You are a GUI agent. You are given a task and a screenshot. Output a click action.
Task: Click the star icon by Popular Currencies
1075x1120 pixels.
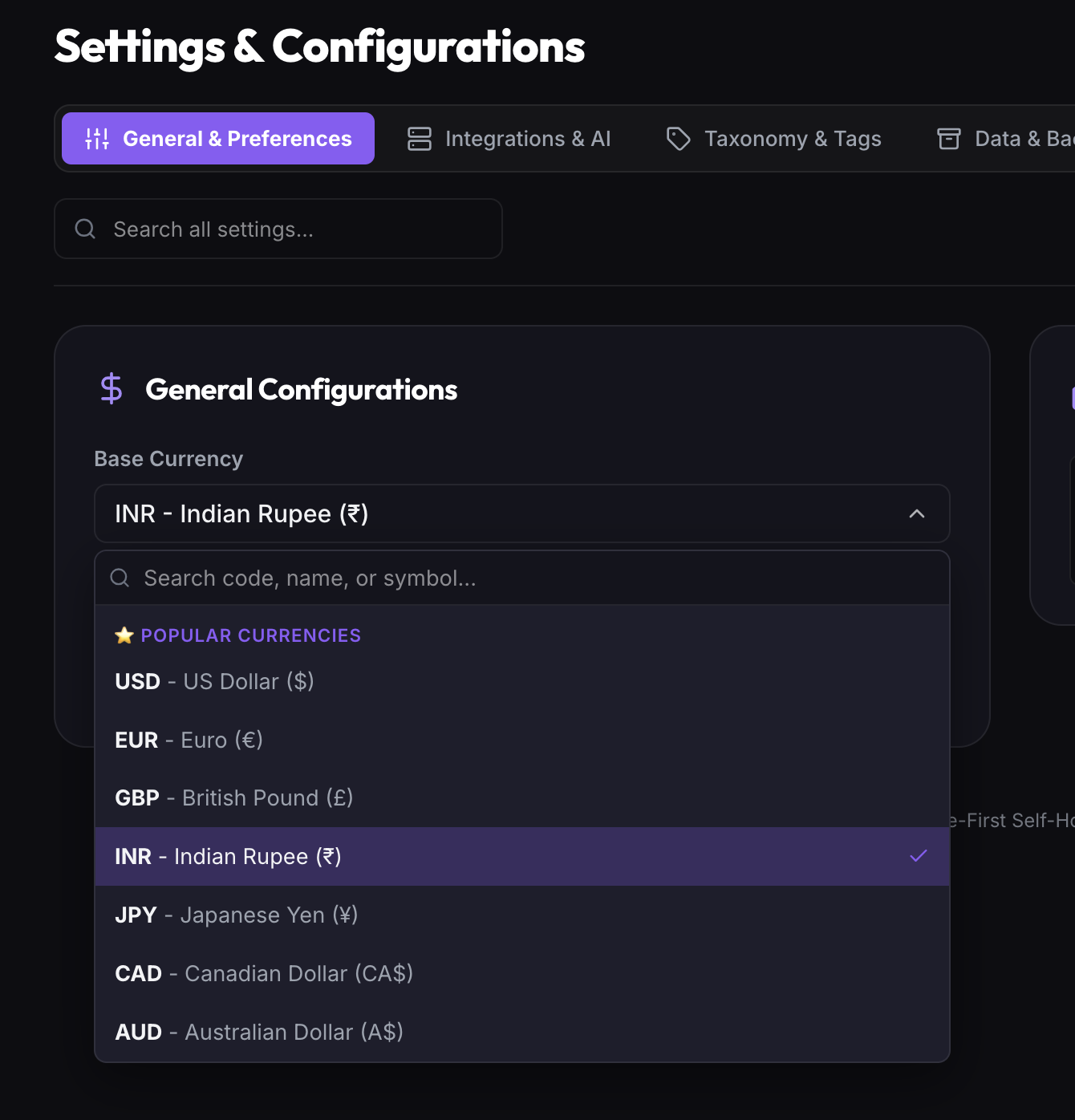click(124, 635)
